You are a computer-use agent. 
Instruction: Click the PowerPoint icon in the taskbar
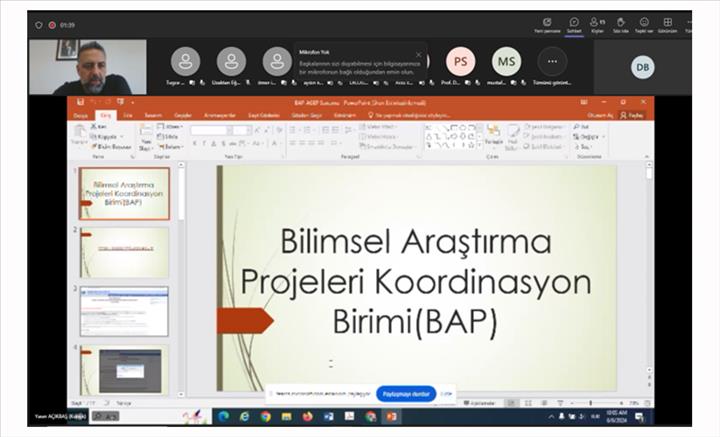click(x=391, y=416)
